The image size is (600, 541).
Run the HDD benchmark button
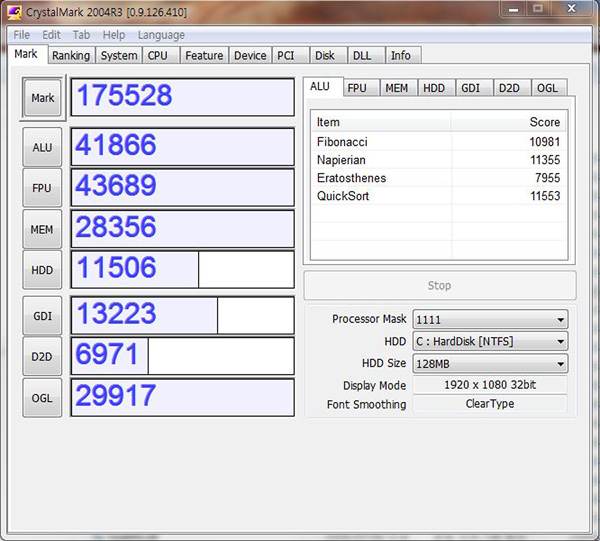tap(42, 270)
